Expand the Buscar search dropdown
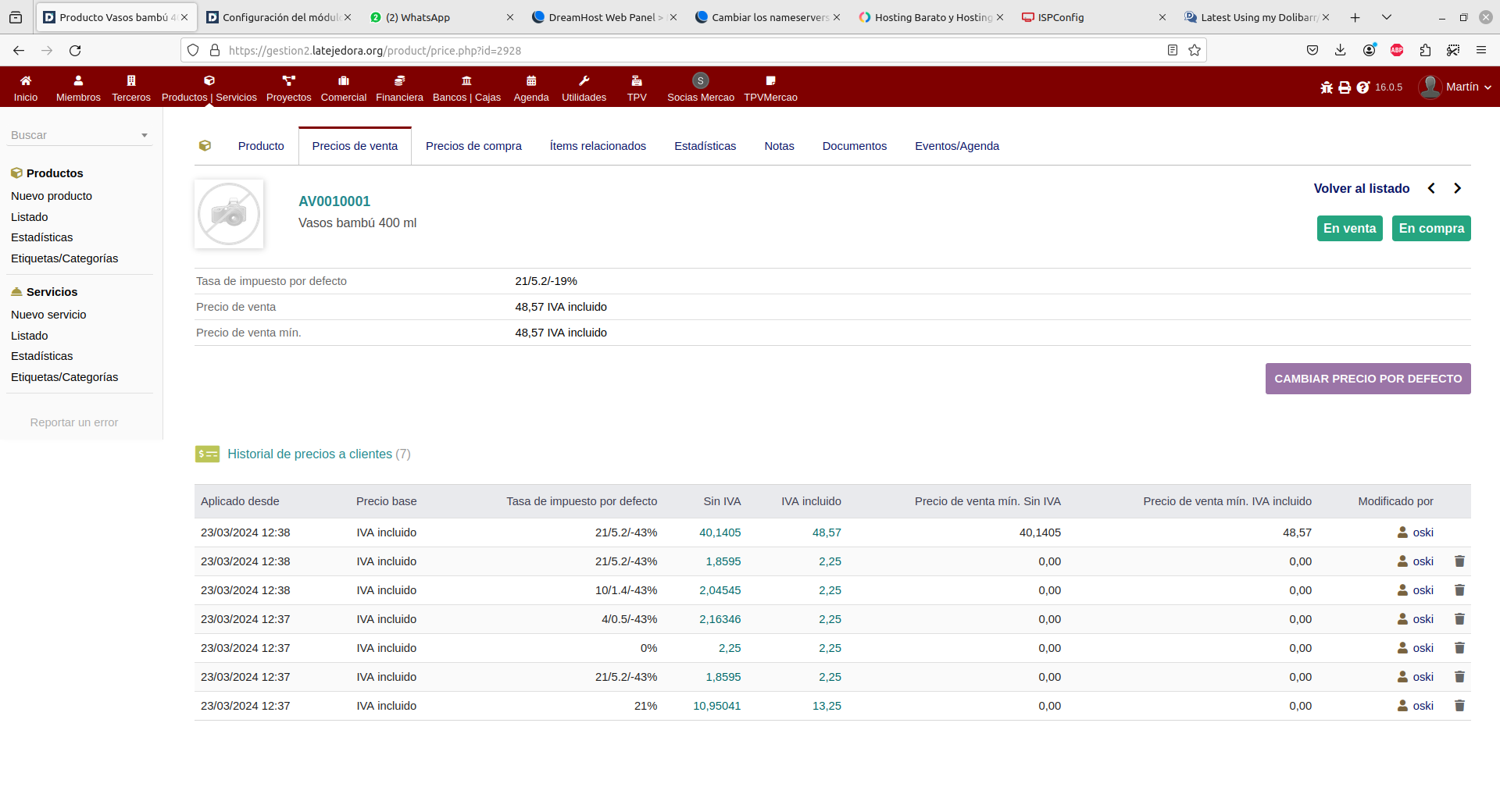This screenshot has height=812, width=1500. click(145, 135)
